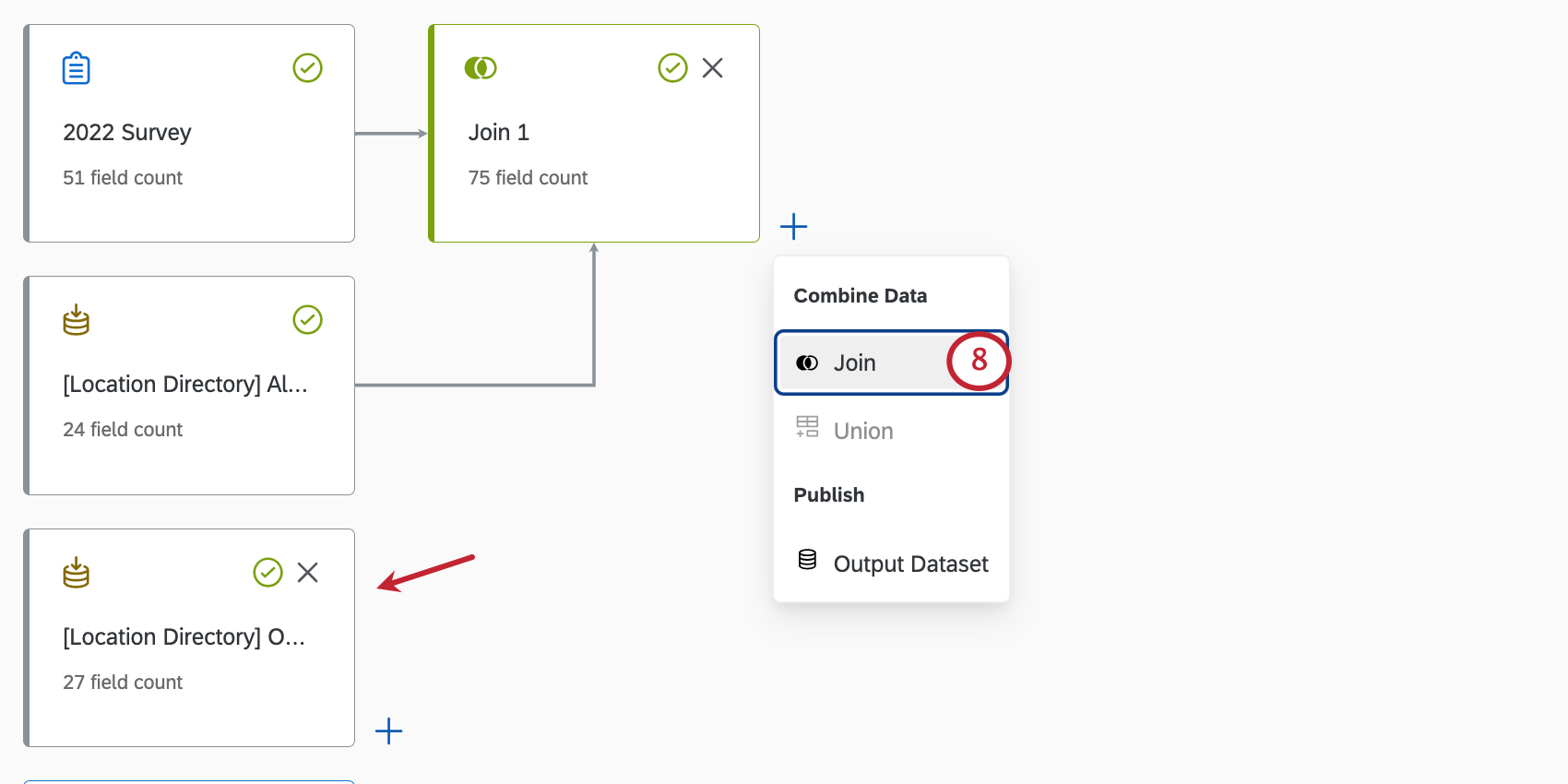Click the Output Dataset database icon
Screen dimensions: 1568x784
[807, 560]
